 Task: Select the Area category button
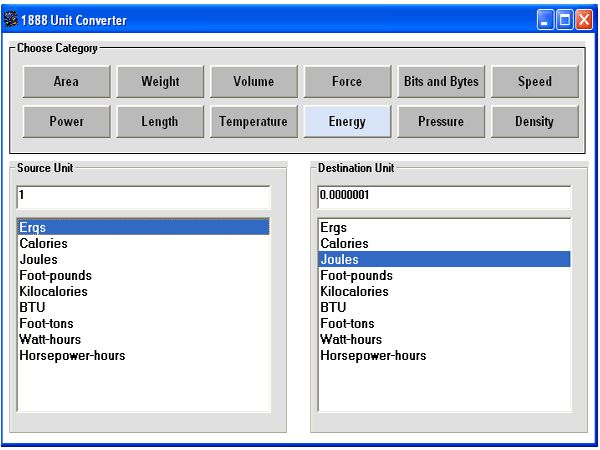pyautogui.click(x=67, y=82)
